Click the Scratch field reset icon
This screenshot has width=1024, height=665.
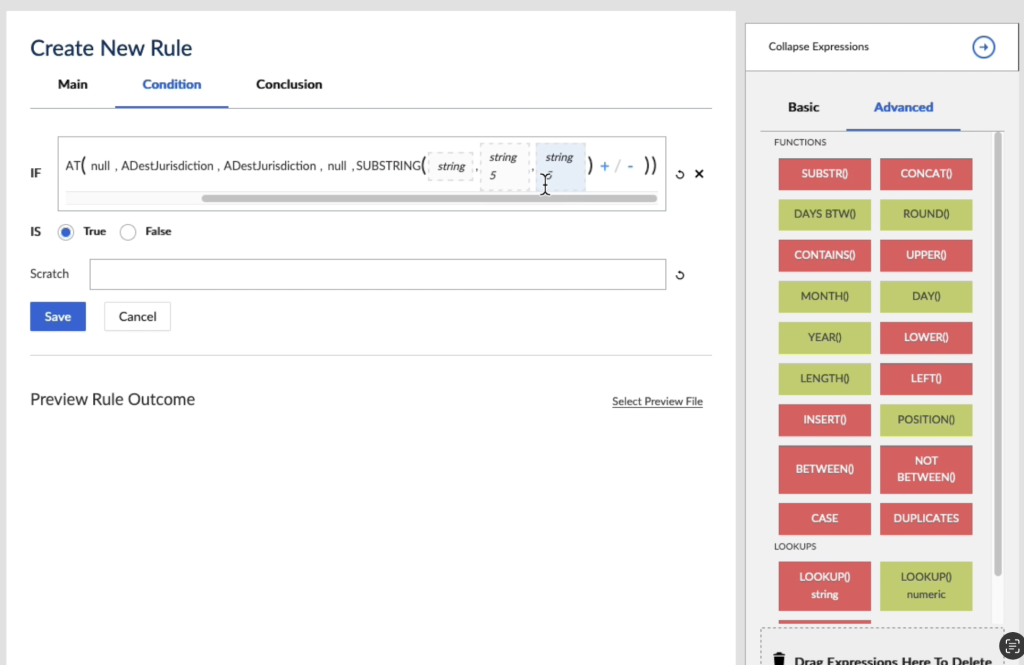coord(680,275)
